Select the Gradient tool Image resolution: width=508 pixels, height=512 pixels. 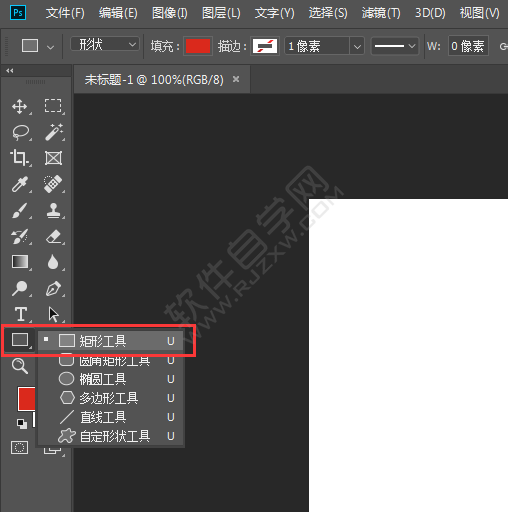coord(20,262)
